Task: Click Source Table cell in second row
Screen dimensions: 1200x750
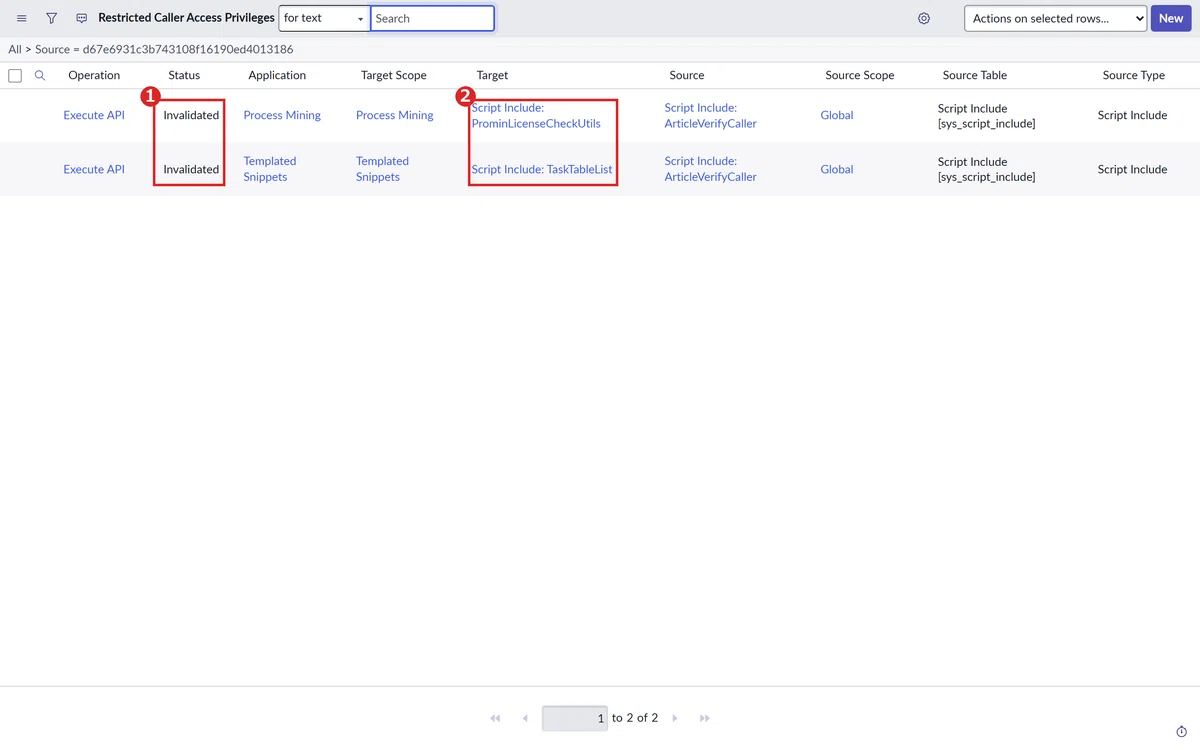Action: tap(987, 169)
